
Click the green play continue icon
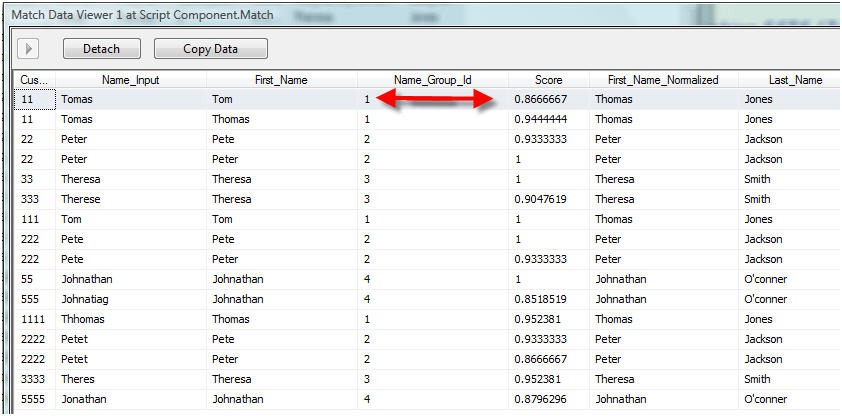28,49
